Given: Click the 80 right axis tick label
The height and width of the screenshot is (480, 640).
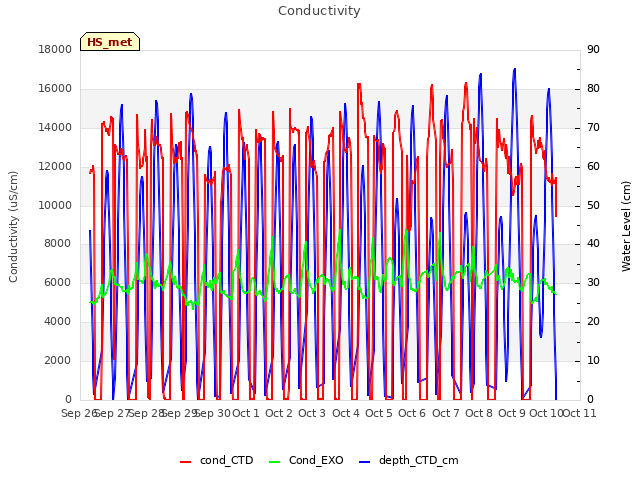Looking at the screenshot, I should click(x=593, y=89).
